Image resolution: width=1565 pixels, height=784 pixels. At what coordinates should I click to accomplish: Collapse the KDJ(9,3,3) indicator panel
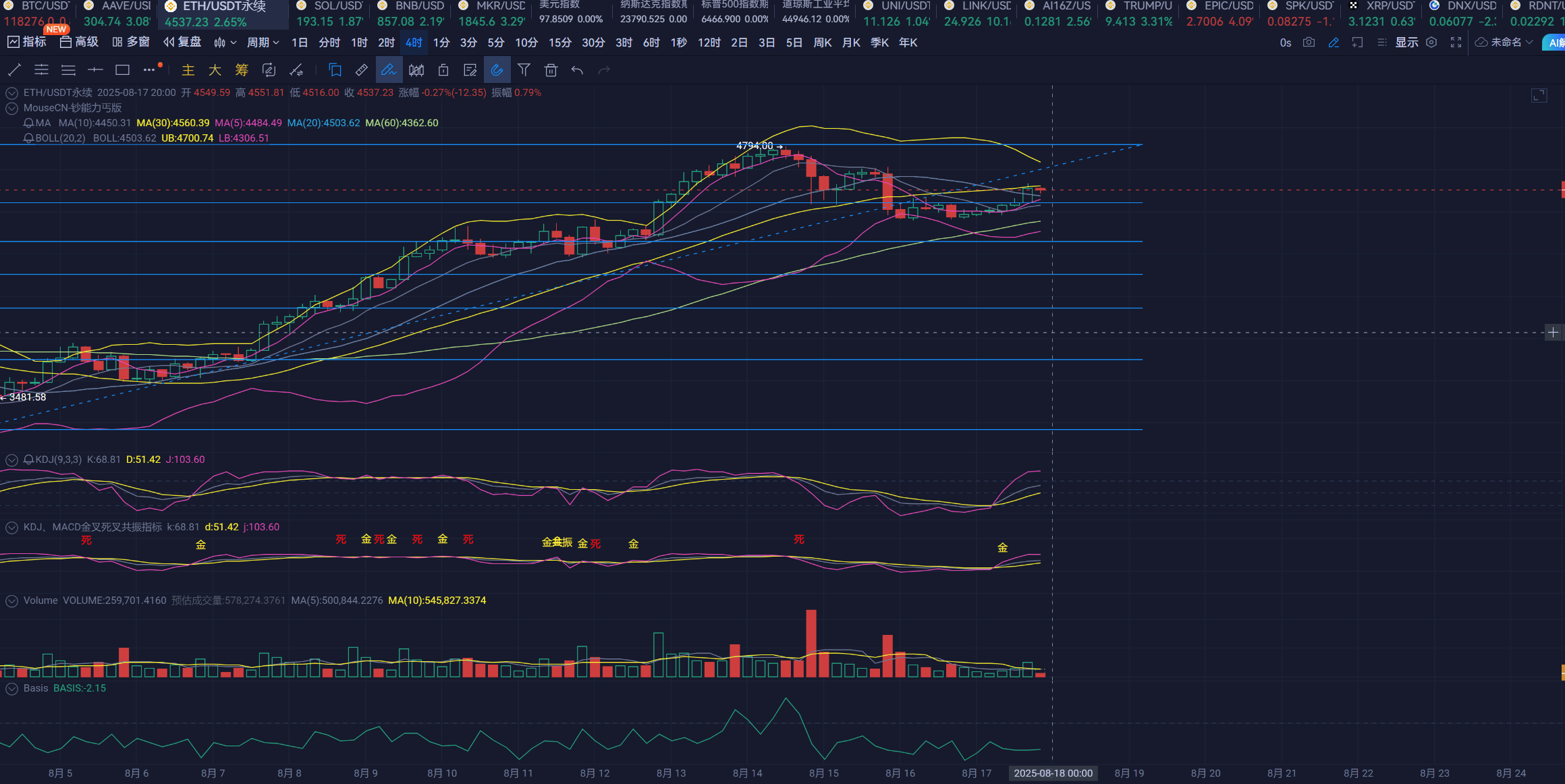(11, 459)
